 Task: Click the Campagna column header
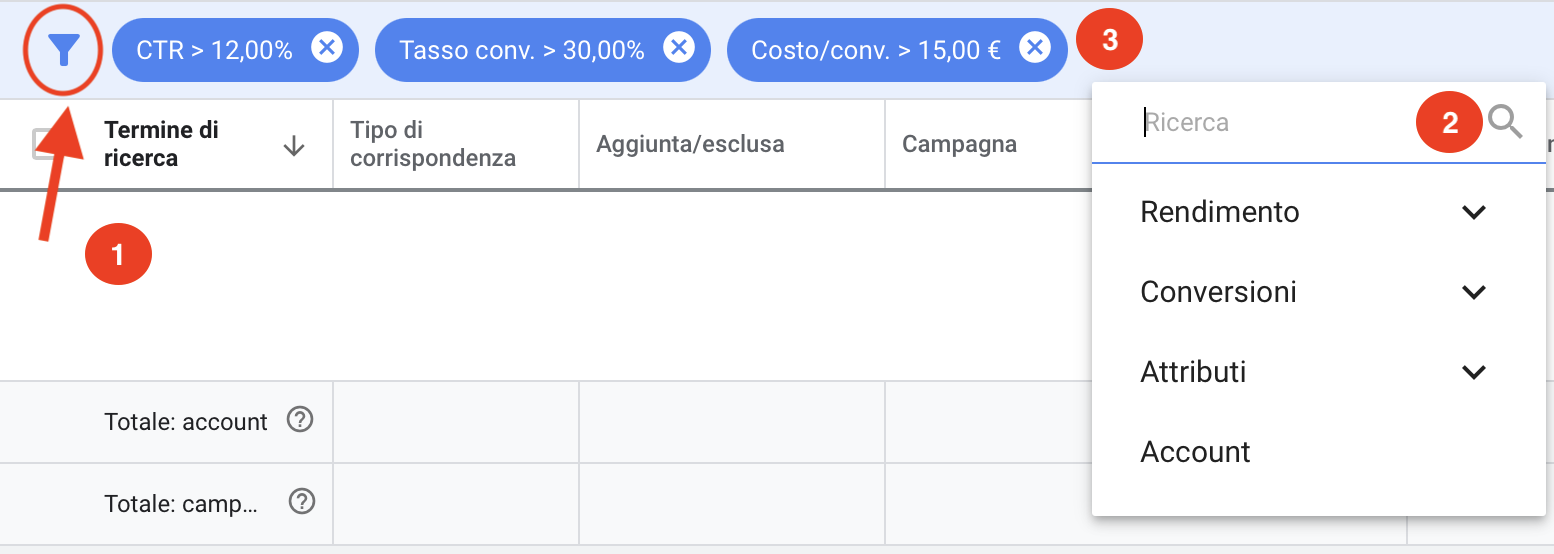coord(959,144)
